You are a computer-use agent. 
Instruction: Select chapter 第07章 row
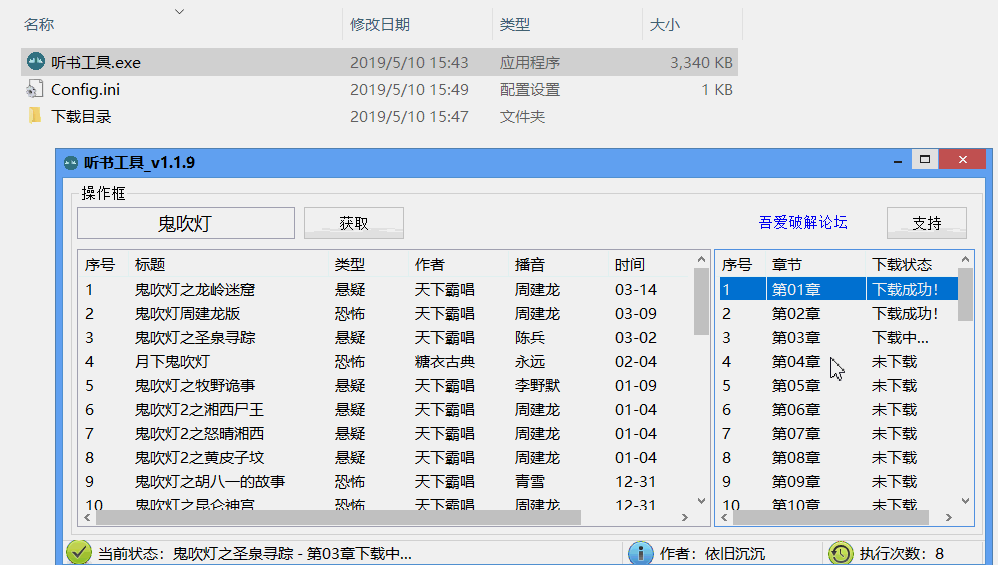click(838, 434)
